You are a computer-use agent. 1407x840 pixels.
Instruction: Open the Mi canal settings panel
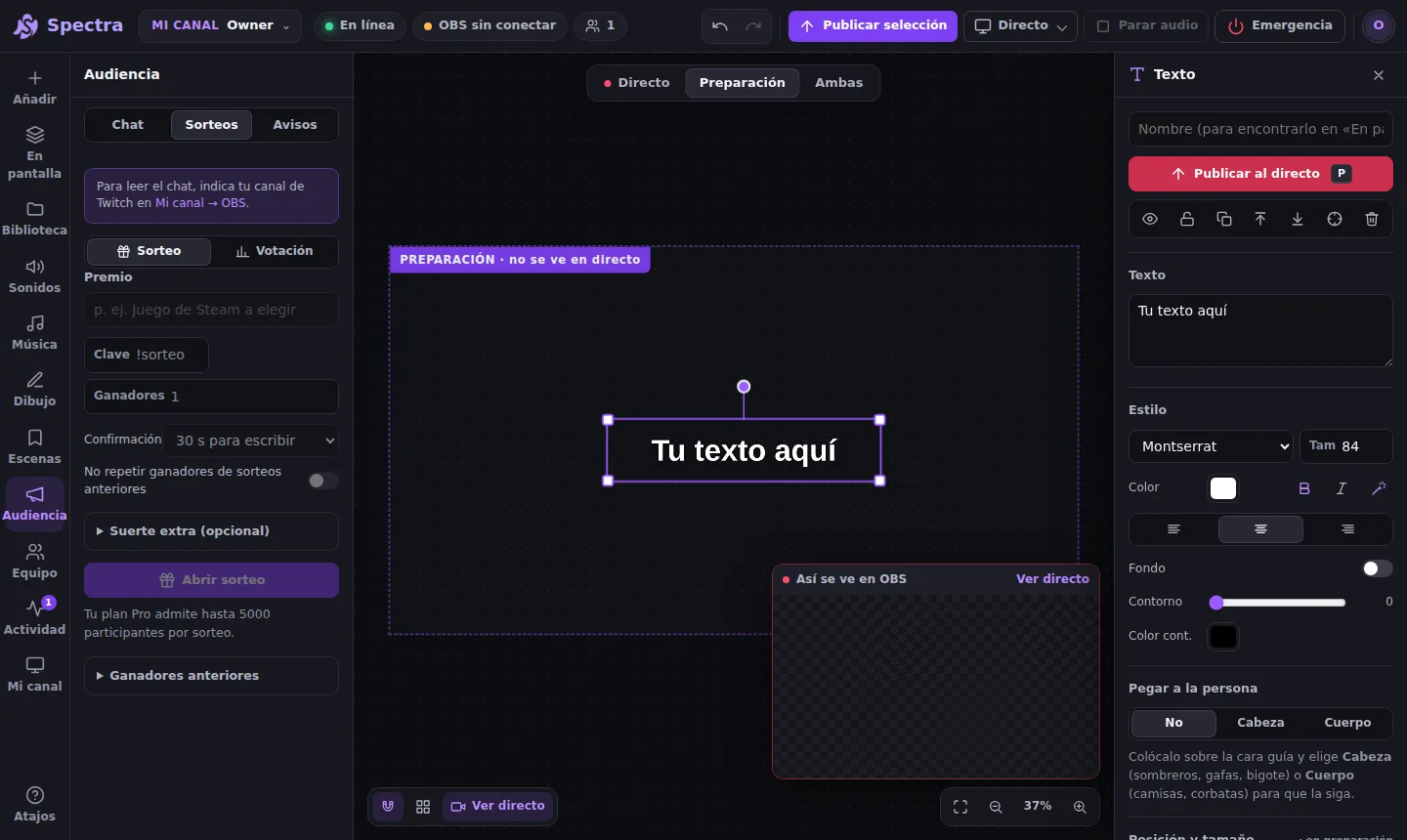tap(35, 675)
